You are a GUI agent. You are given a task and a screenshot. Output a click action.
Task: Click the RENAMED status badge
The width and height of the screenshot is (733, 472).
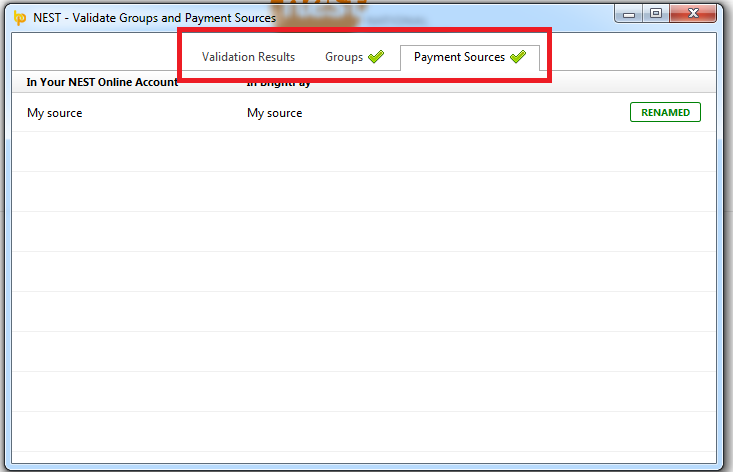665,113
